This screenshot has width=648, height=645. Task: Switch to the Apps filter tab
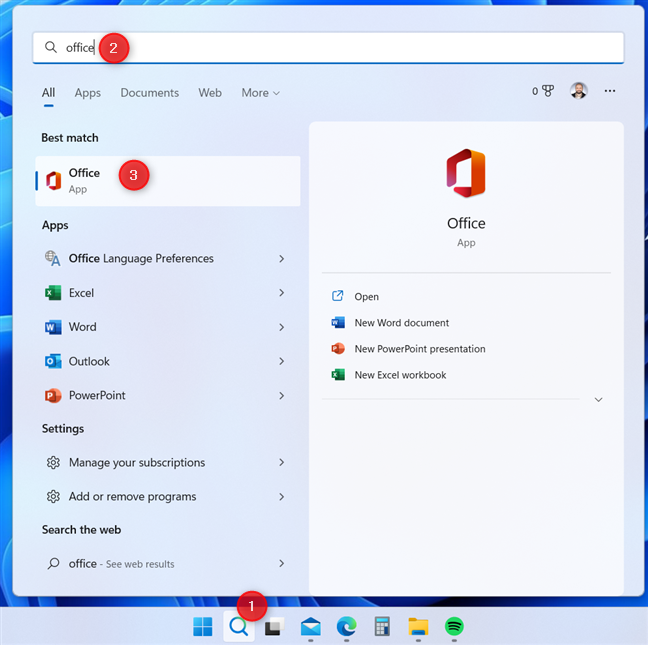tap(88, 93)
